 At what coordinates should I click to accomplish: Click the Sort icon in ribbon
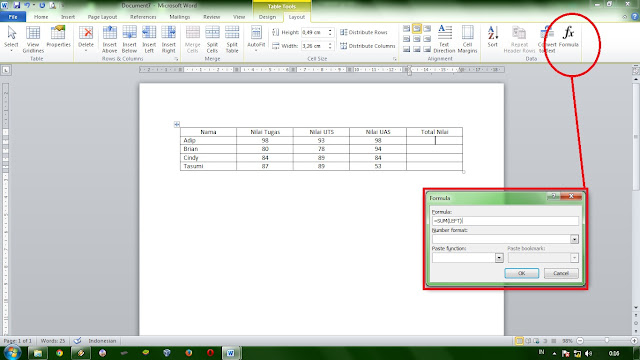[x=493, y=37]
